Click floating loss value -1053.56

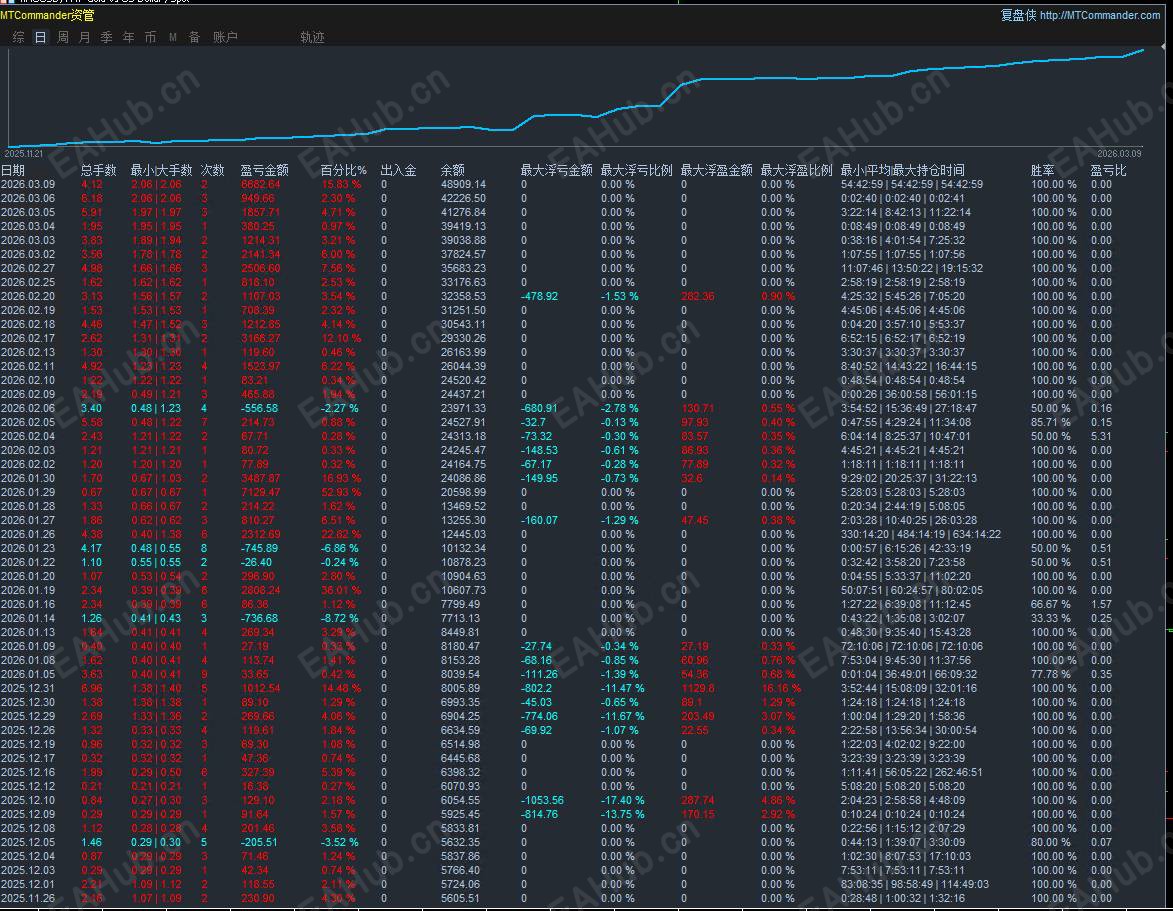coord(542,800)
